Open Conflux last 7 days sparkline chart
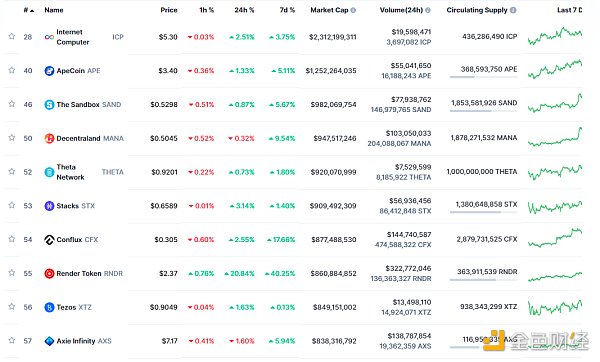This screenshot has width=600, height=362. [555, 238]
